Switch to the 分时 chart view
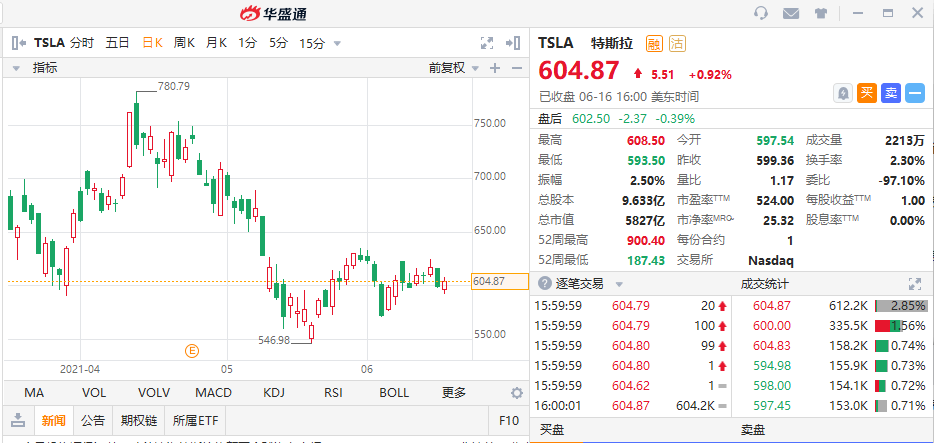The height and width of the screenshot is (443, 934). pyautogui.click(x=82, y=43)
